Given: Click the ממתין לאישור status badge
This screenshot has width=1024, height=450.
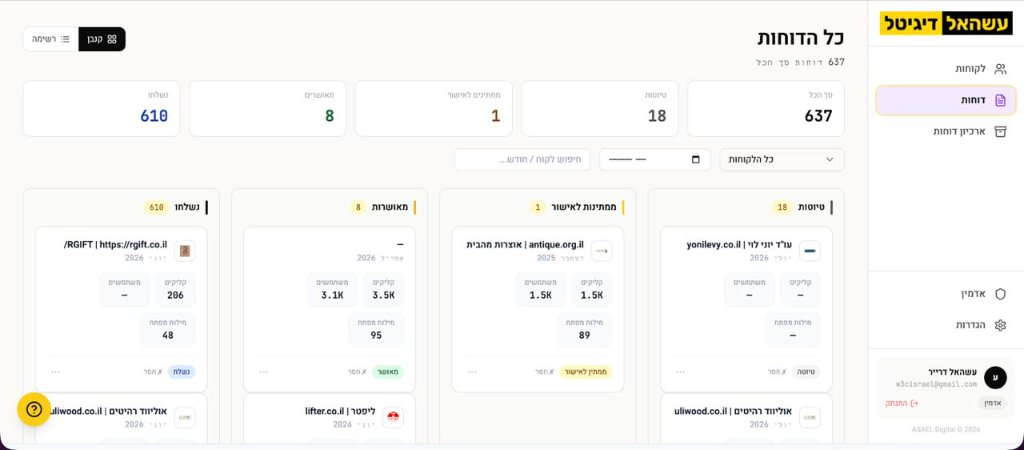Looking at the screenshot, I should [x=586, y=372].
